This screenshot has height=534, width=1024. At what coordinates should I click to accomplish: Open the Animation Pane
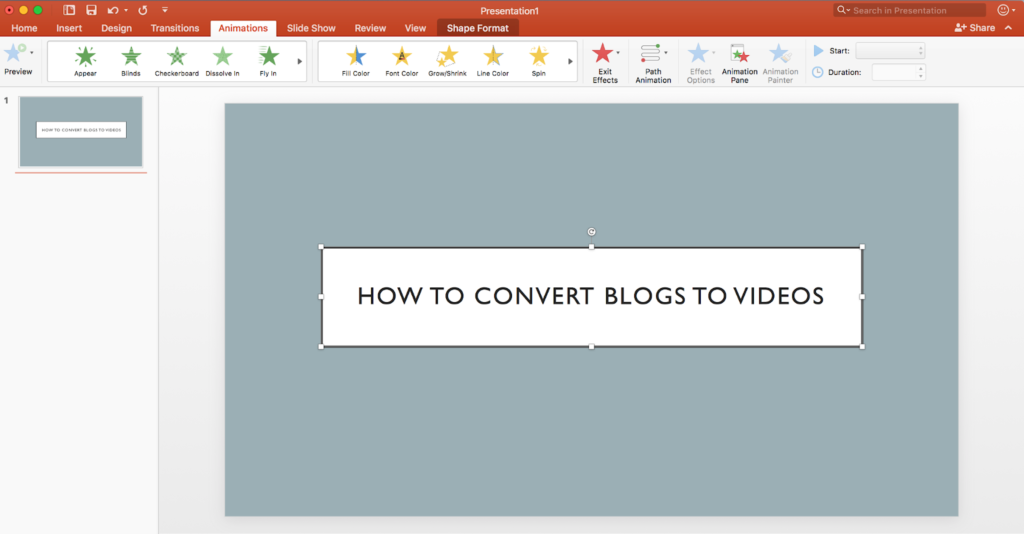click(739, 62)
